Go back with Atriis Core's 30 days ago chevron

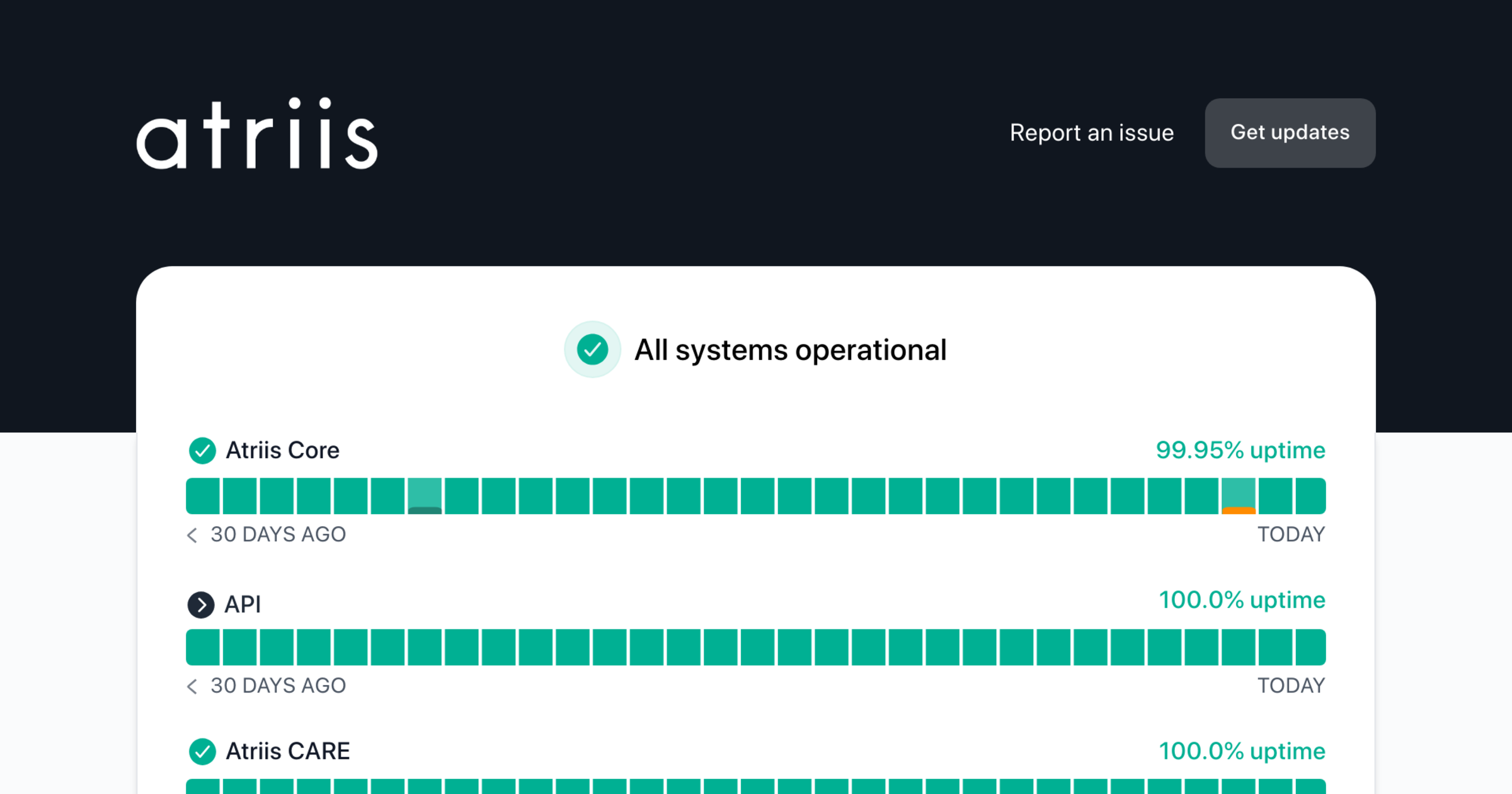click(x=192, y=535)
